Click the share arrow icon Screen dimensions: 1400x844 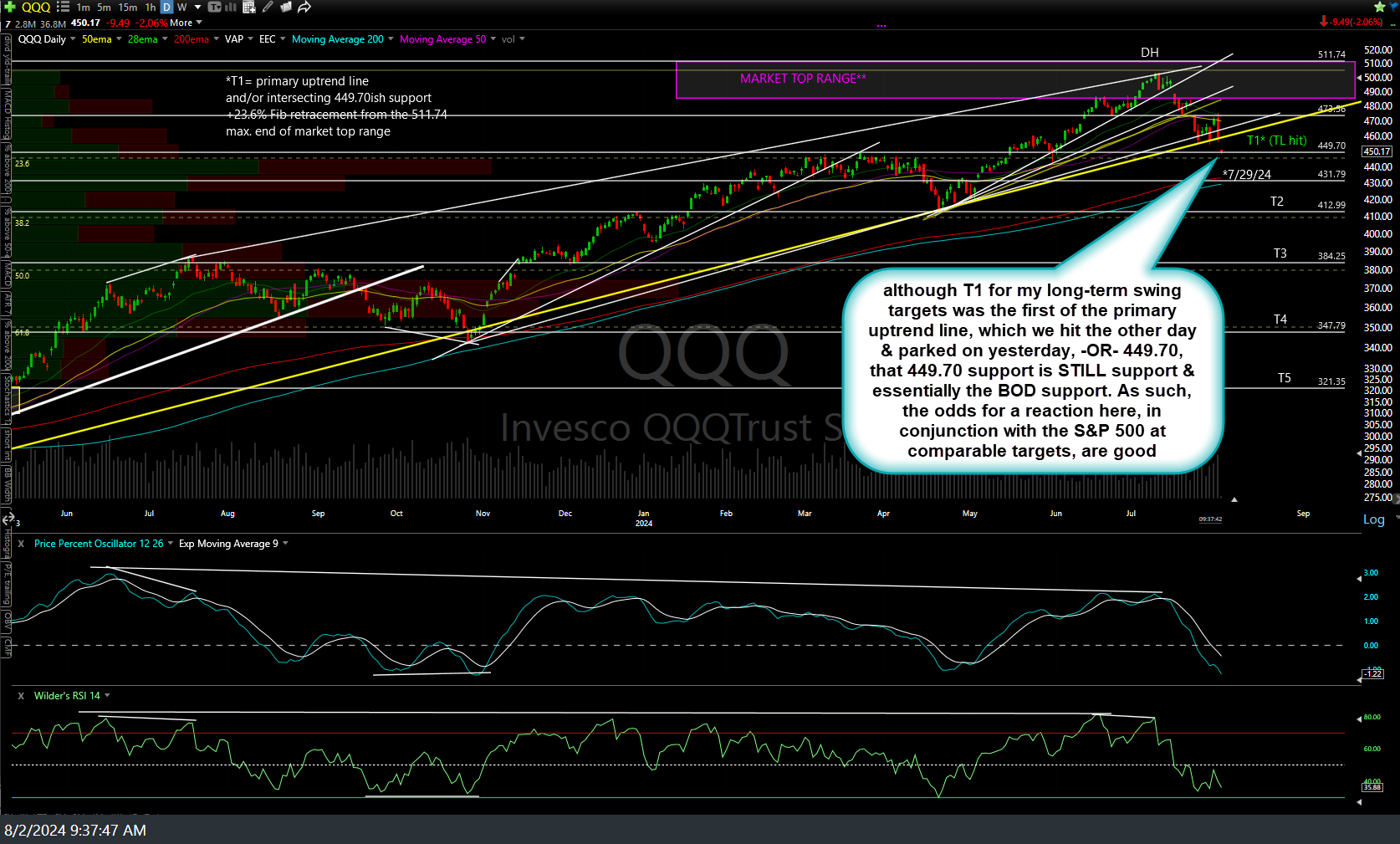point(304,7)
